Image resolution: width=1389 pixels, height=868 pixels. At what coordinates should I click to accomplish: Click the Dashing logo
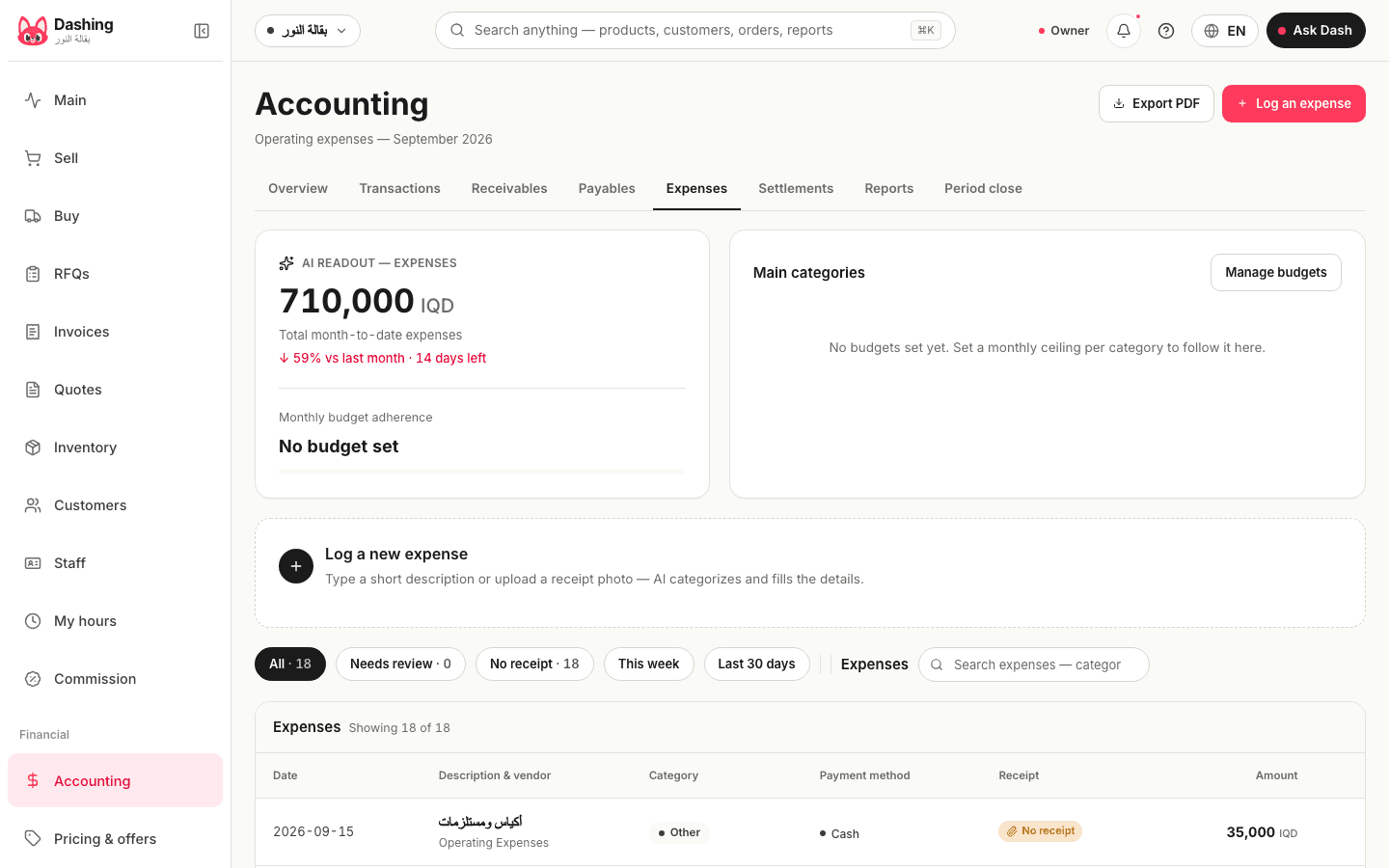click(33, 31)
